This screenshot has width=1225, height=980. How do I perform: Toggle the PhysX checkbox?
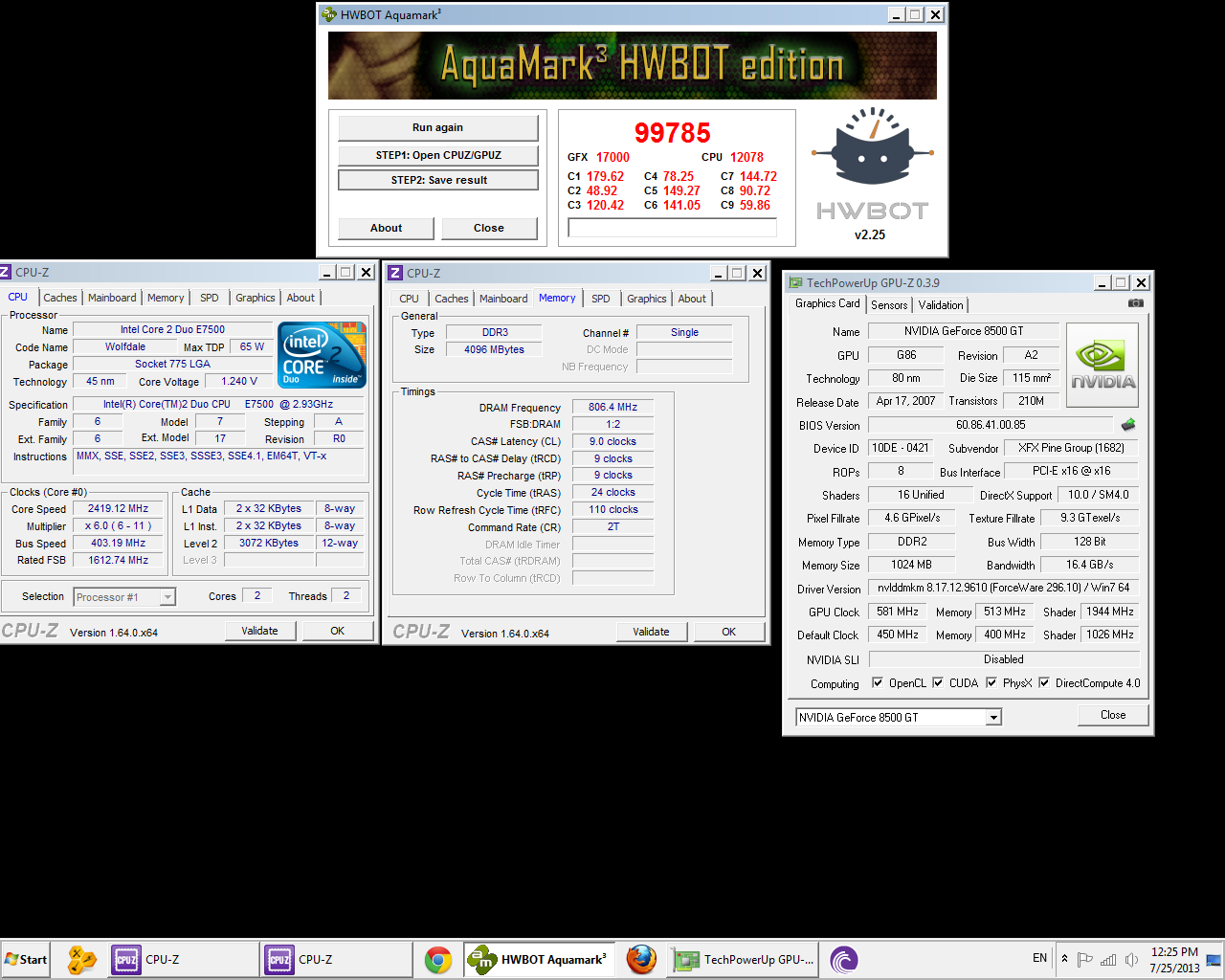coord(991,683)
